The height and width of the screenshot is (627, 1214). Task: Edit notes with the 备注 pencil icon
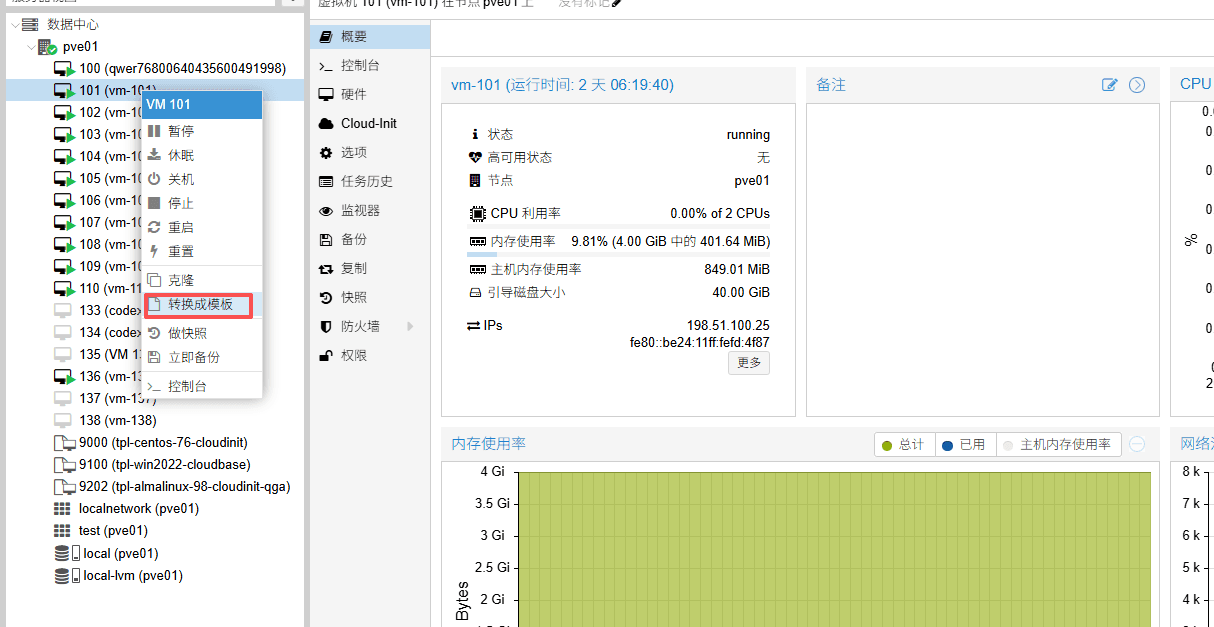click(1109, 85)
